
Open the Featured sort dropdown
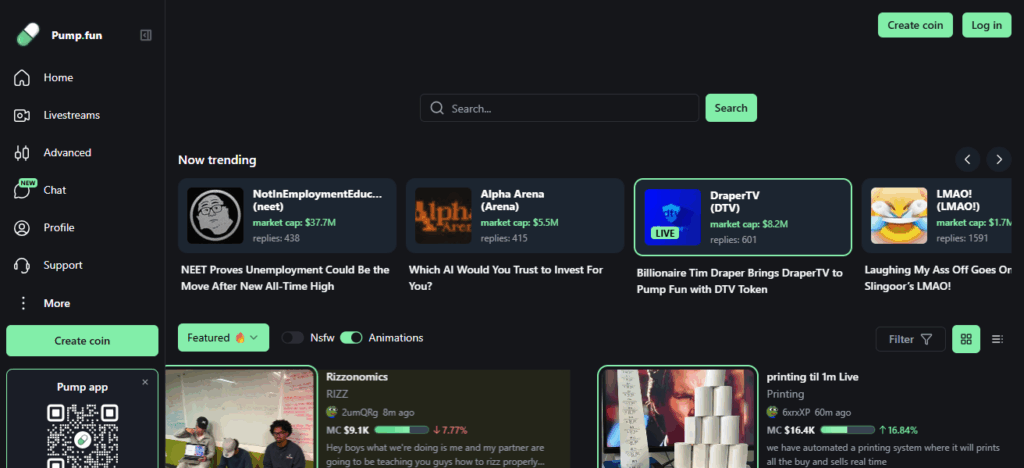click(x=223, y=338)
